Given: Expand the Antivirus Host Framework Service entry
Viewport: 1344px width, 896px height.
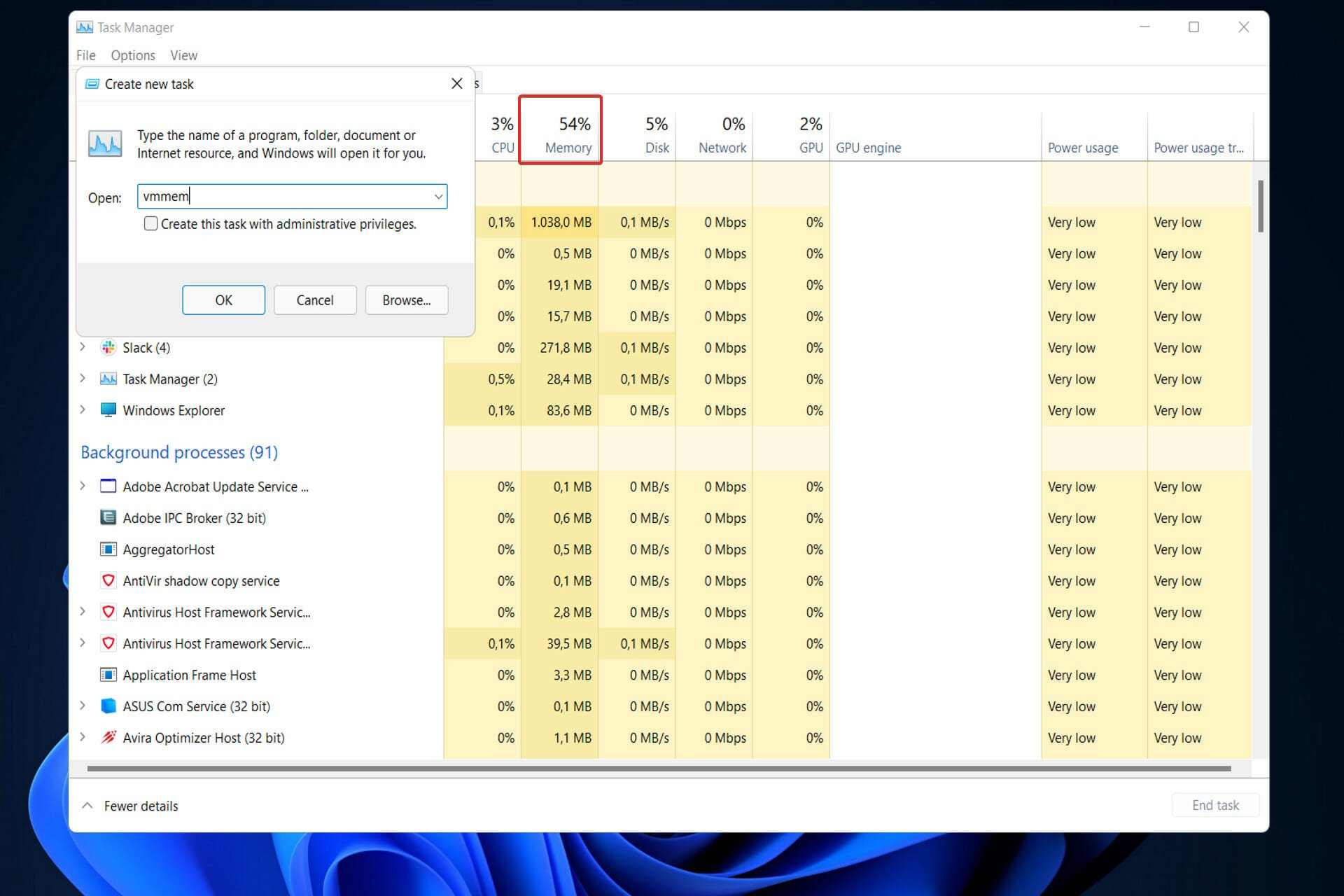Looking at the screenshot, I should [x=85, y=612].
